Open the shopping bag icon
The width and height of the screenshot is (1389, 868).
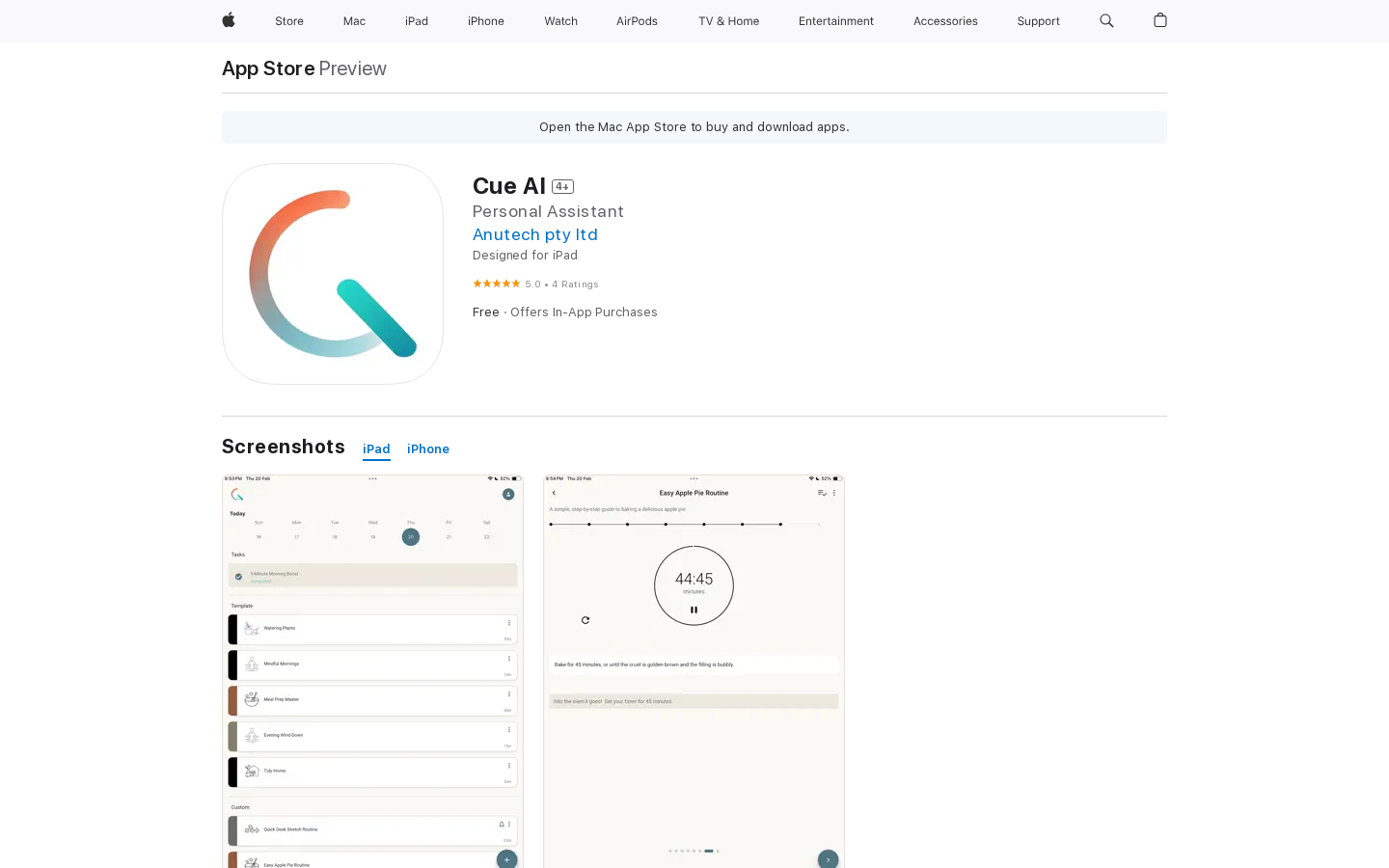1160,20
